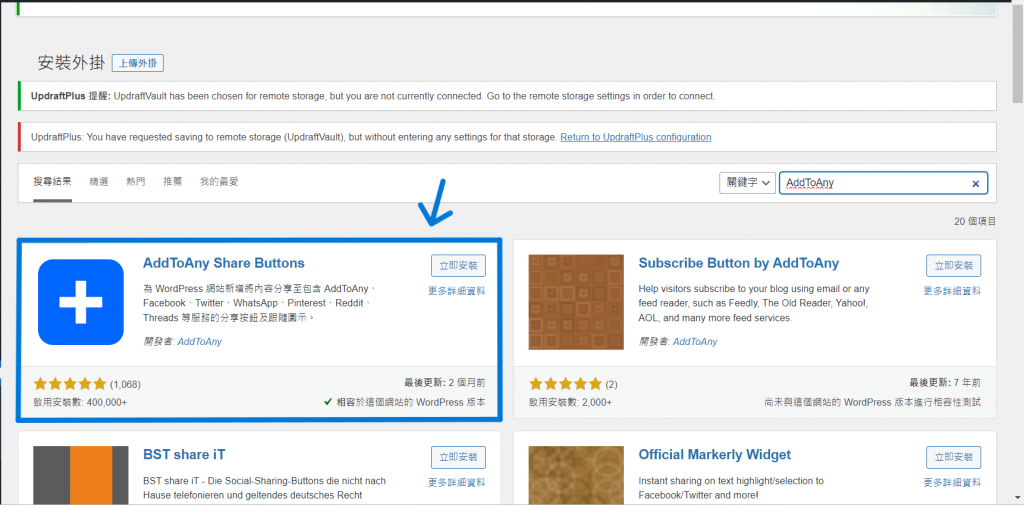Clear the AddToAny search field with X
The height and width of the screenshot is (505, 1024).
[976, 184]
